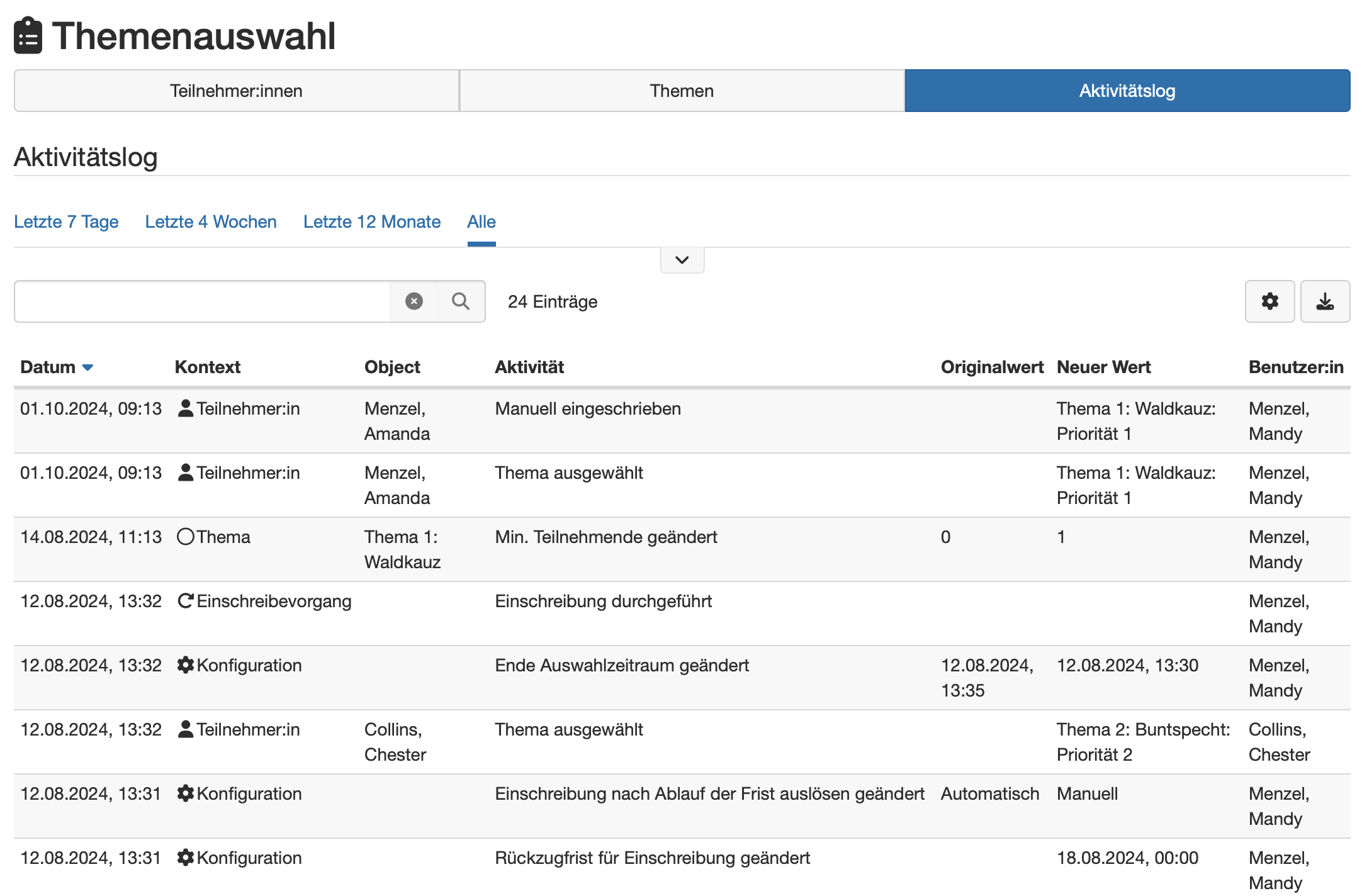Screen dimensions: 1362x896
Task: Sort the table by Kontext column
Action: [x=208, y=367]
